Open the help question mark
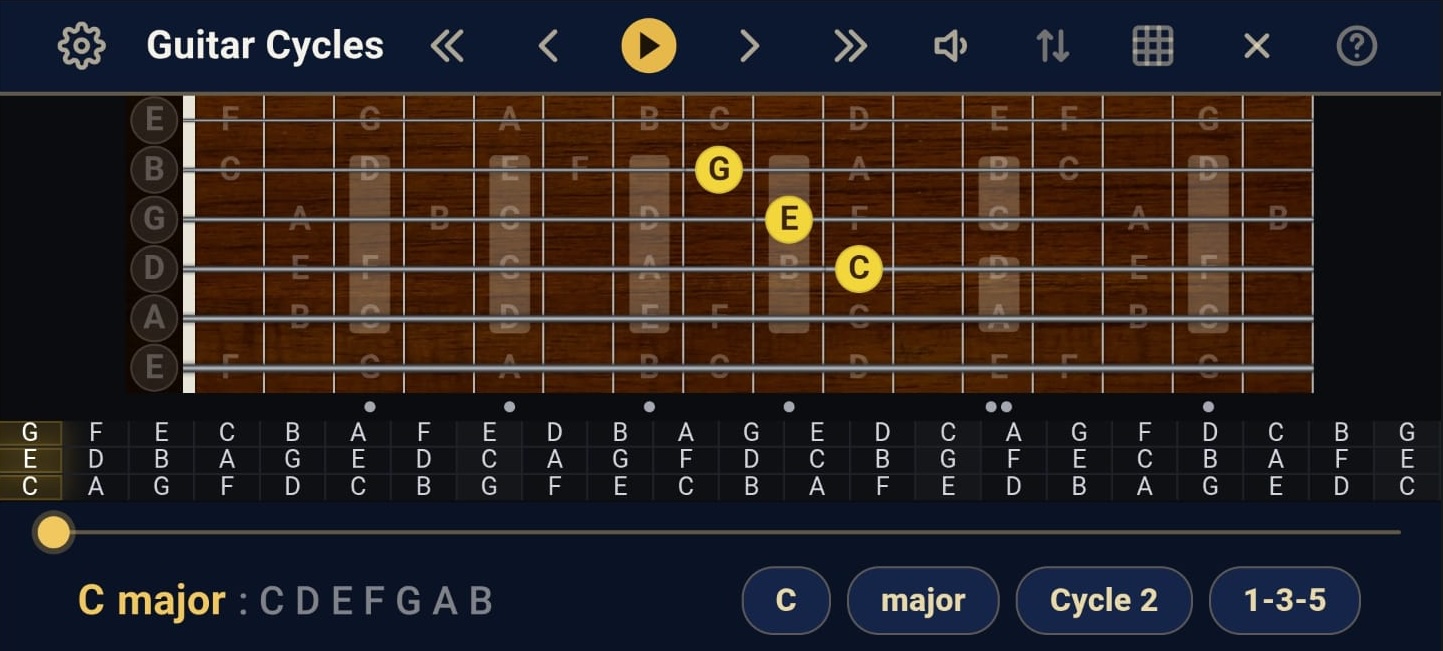This screenshot has height=651, width=1443. pos(1357,46)
